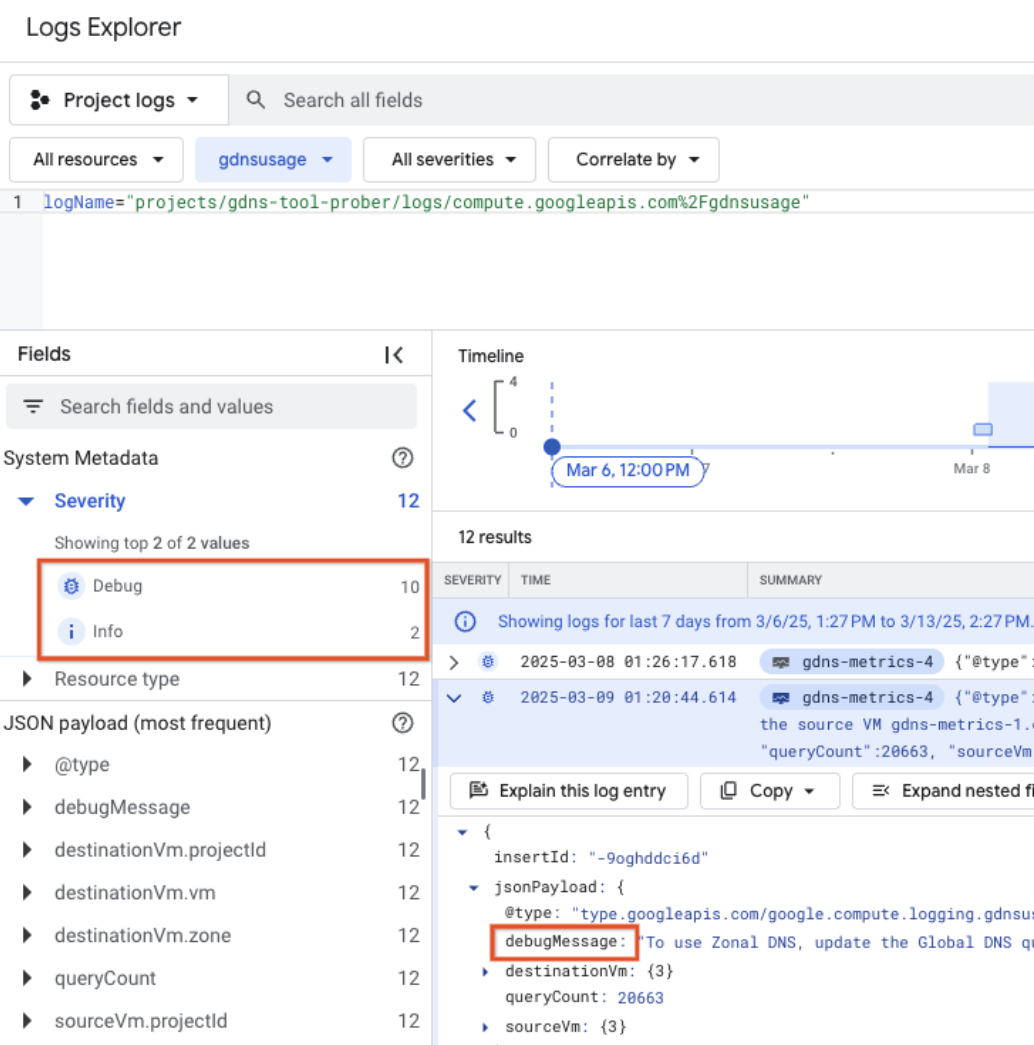Click the TIME column header
This screenshot has height=1045, width=1034.
point(535,580)
